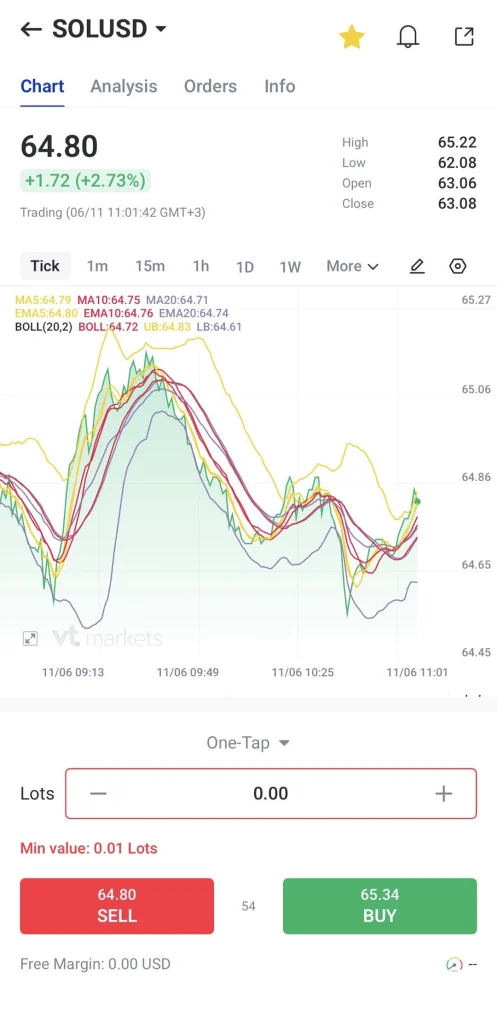Viewport: 497px width, 1024px height.
Task: Decrease lots with minus button
Action: click(98, 793)
